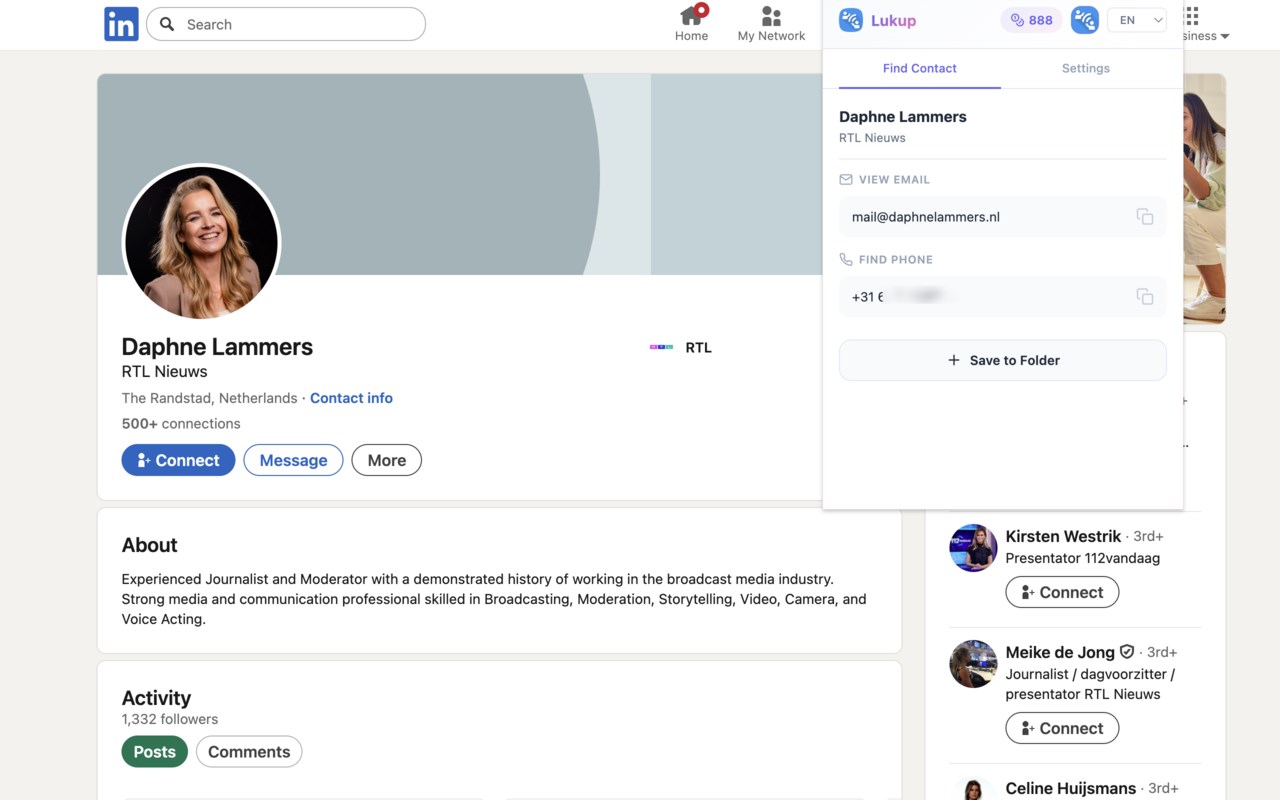
Task: Click the About section heading
Action: 150,545
